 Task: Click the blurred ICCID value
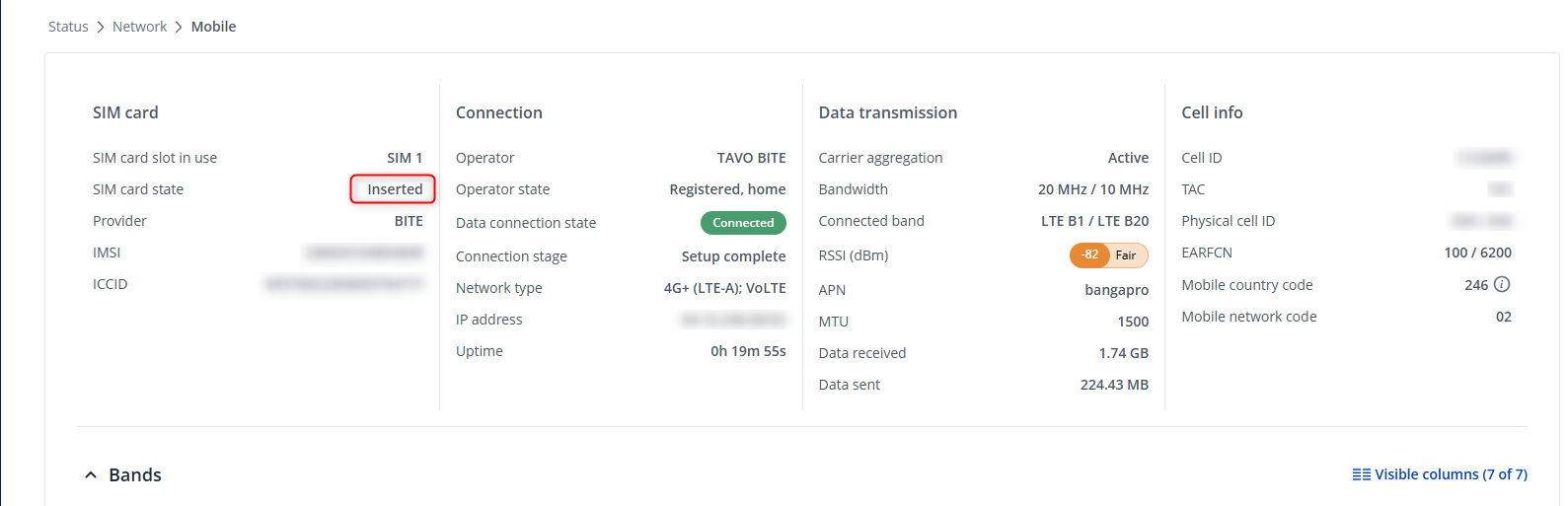coord(343,284)
